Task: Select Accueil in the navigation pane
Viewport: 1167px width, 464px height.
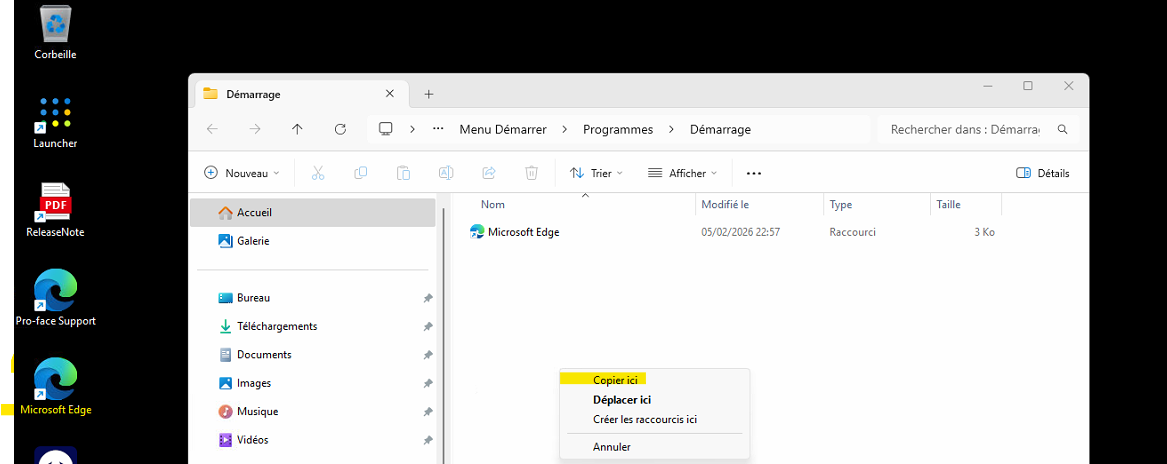Action: click(313, 212)
